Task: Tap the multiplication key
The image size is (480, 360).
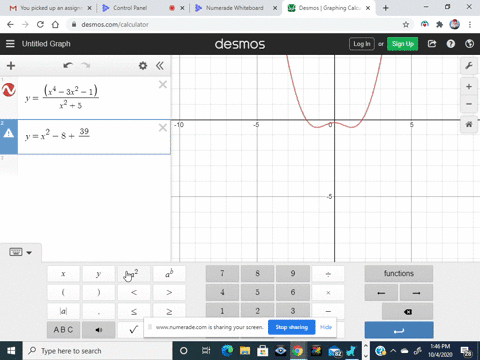Action: pos(328,292)
